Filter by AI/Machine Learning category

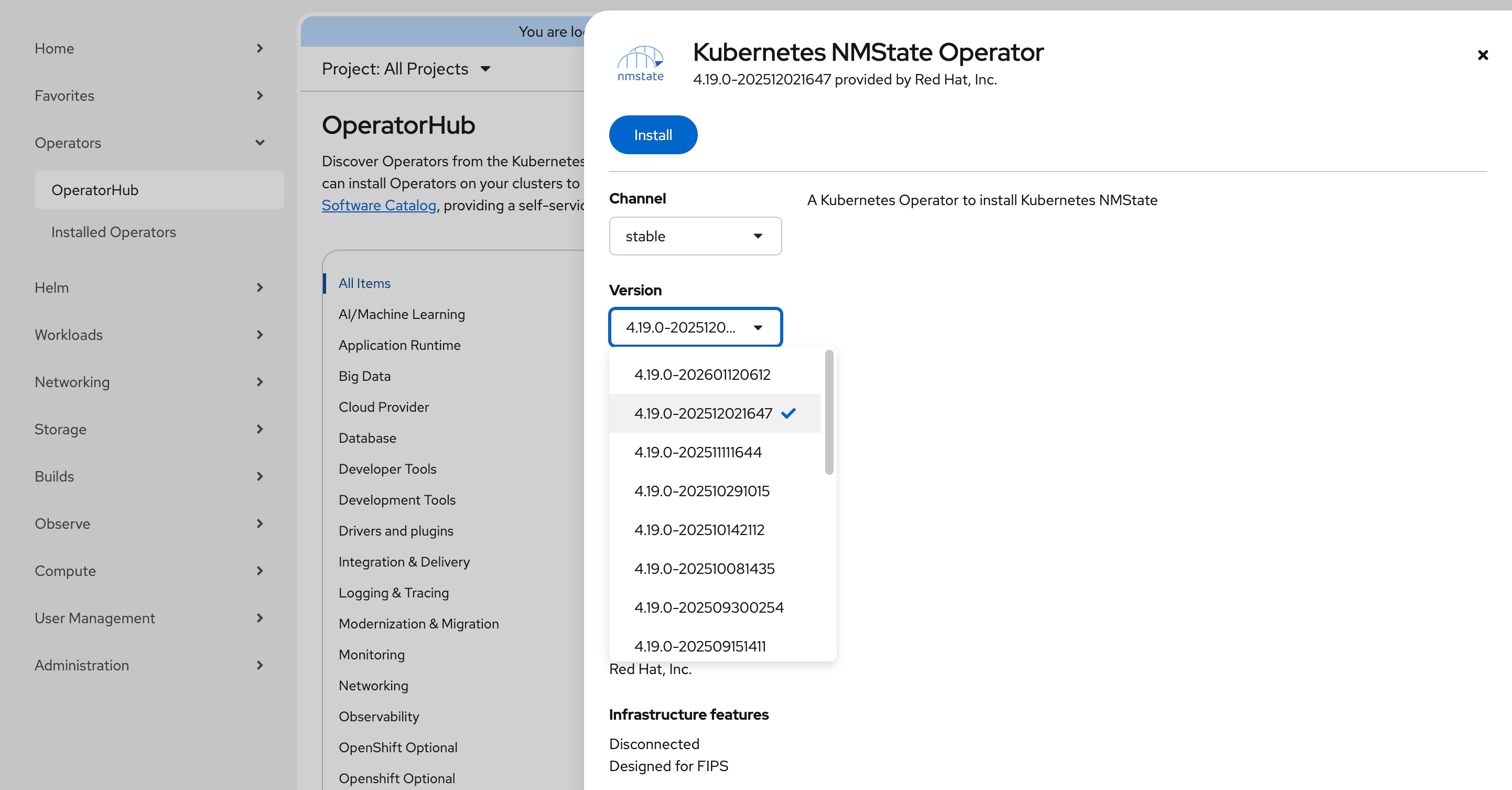(402, 314)
